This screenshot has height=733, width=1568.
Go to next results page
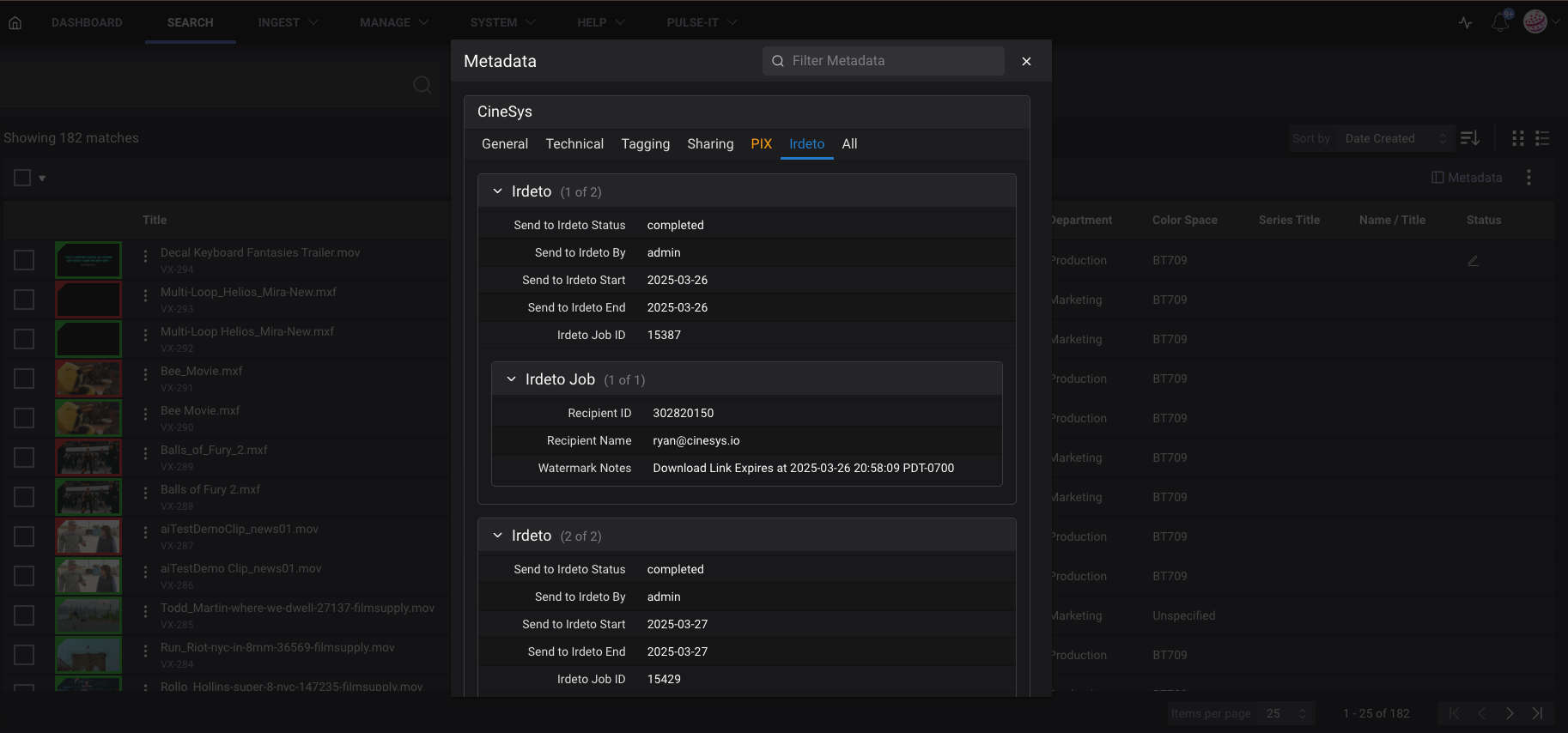click(1509, 713)
